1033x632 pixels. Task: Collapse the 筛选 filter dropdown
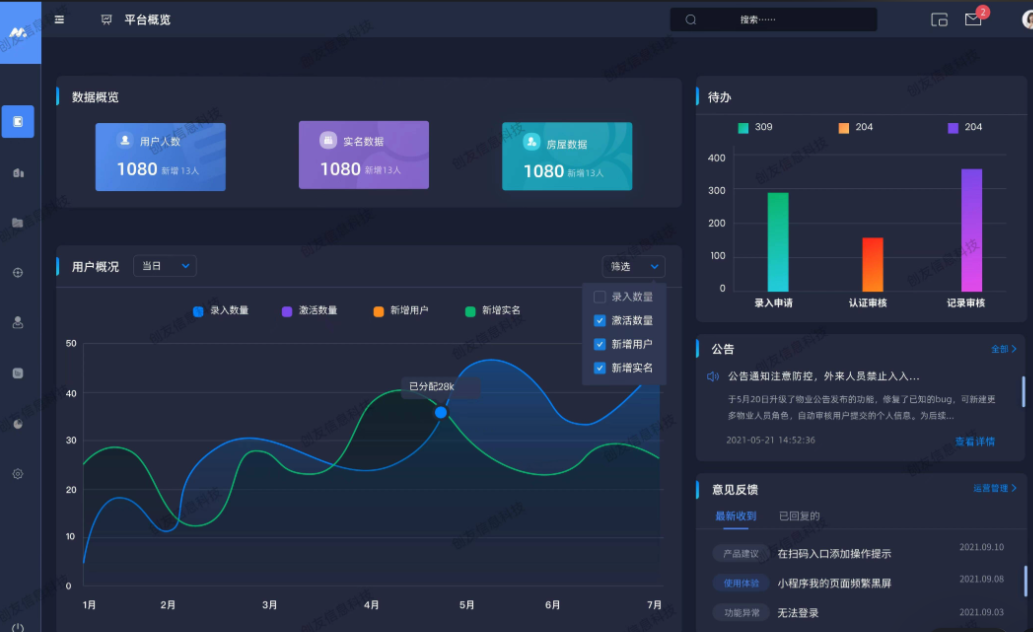coord(634,266)
